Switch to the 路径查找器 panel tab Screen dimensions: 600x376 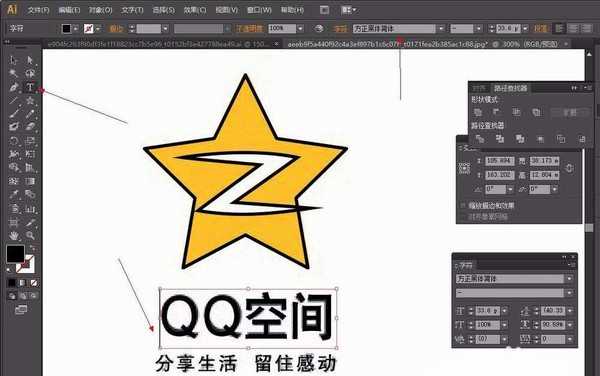(x=510, y=88)
